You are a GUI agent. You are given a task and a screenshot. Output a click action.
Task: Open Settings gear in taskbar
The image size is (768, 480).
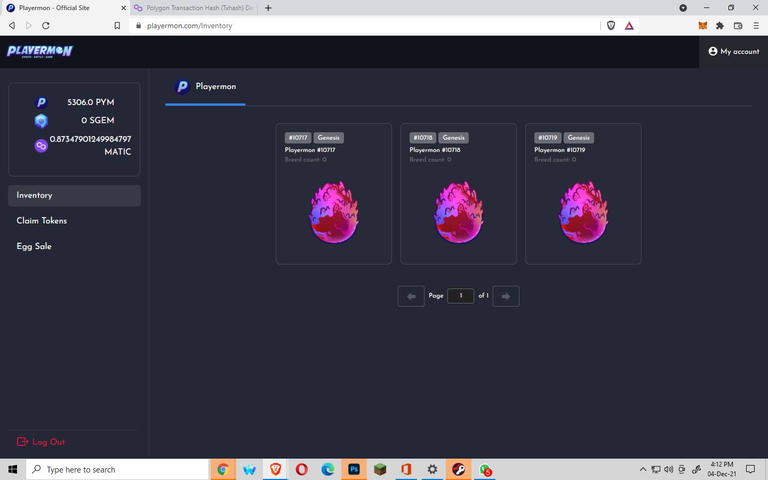pyautogui.click(x=432, y=470)
